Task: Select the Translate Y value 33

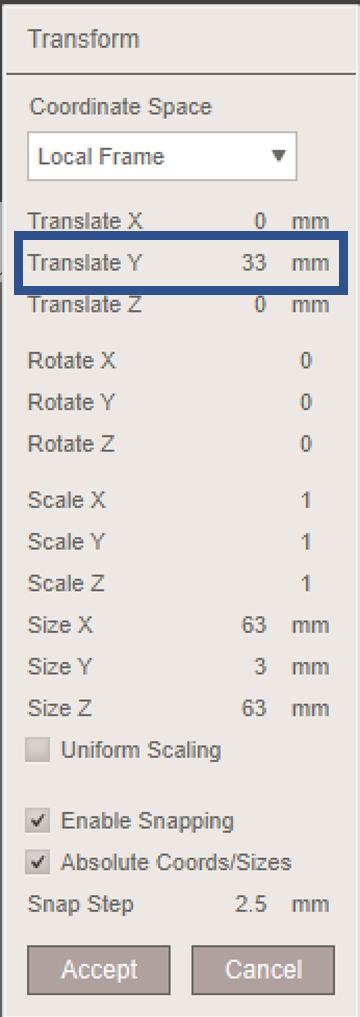Action: pyautogui.click(x=254, y=263)
